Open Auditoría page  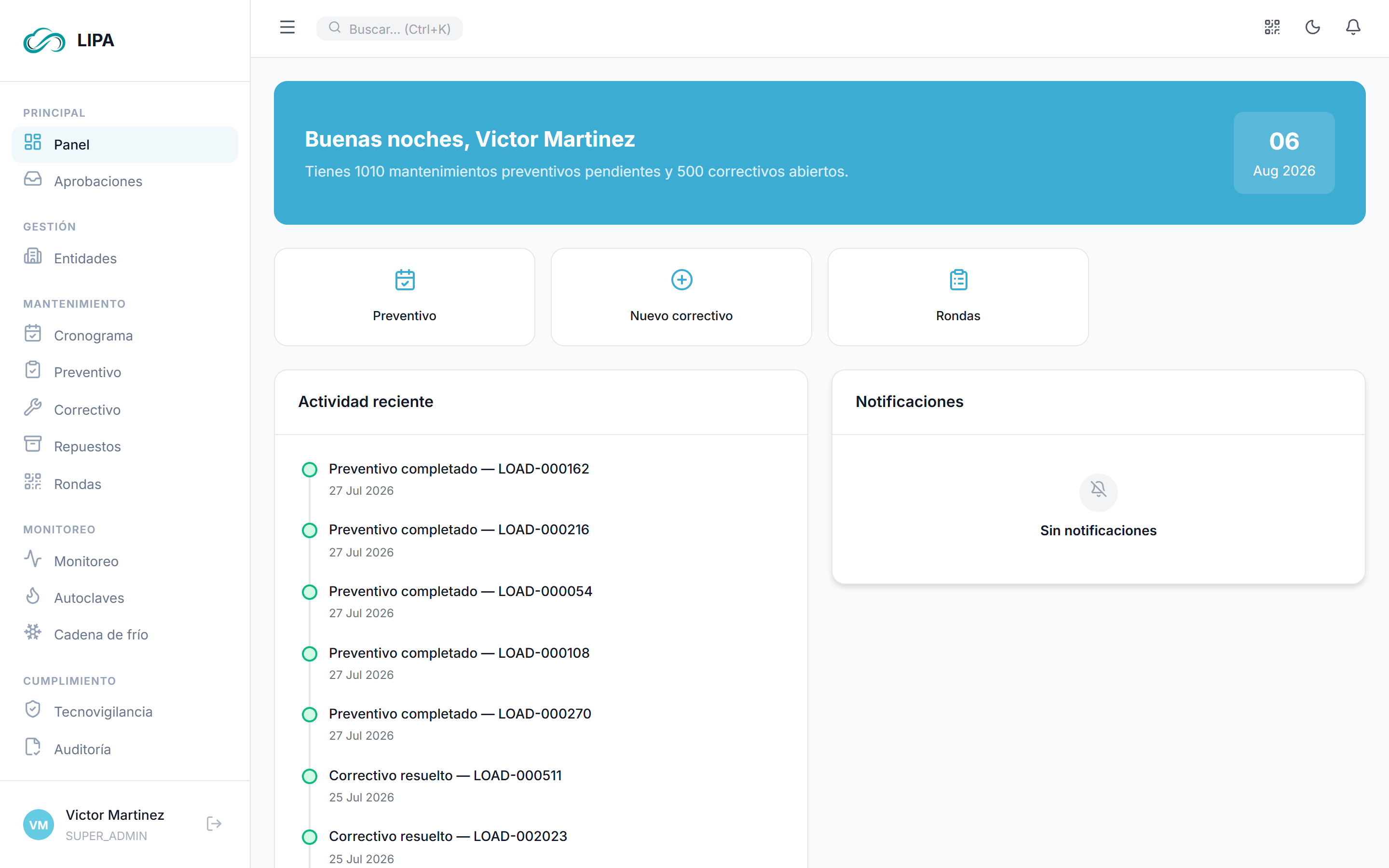(x=124, y=749)
